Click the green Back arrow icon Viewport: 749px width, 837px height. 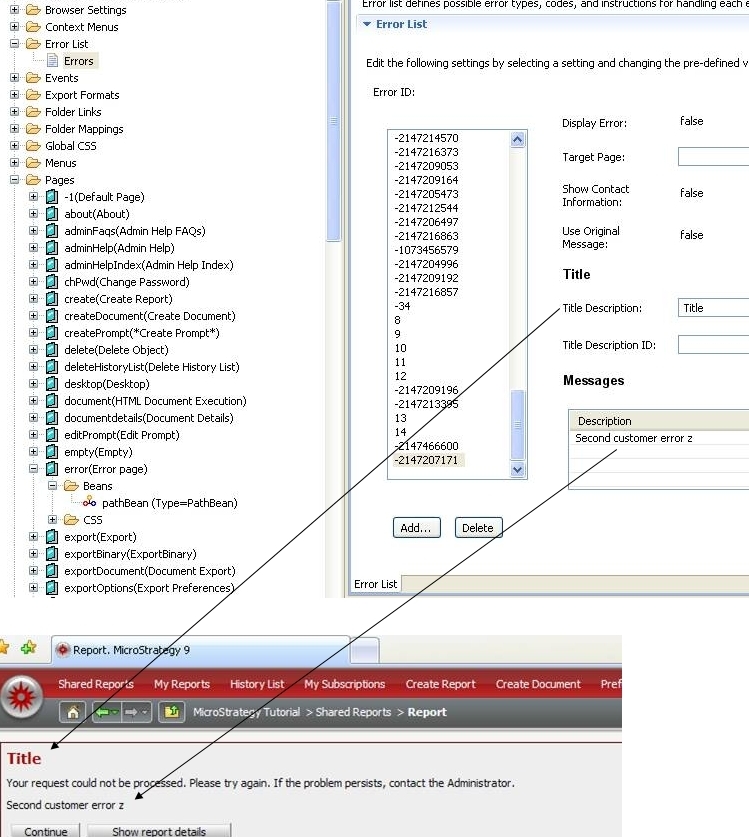pyautogui.click(x=104, y=712)
